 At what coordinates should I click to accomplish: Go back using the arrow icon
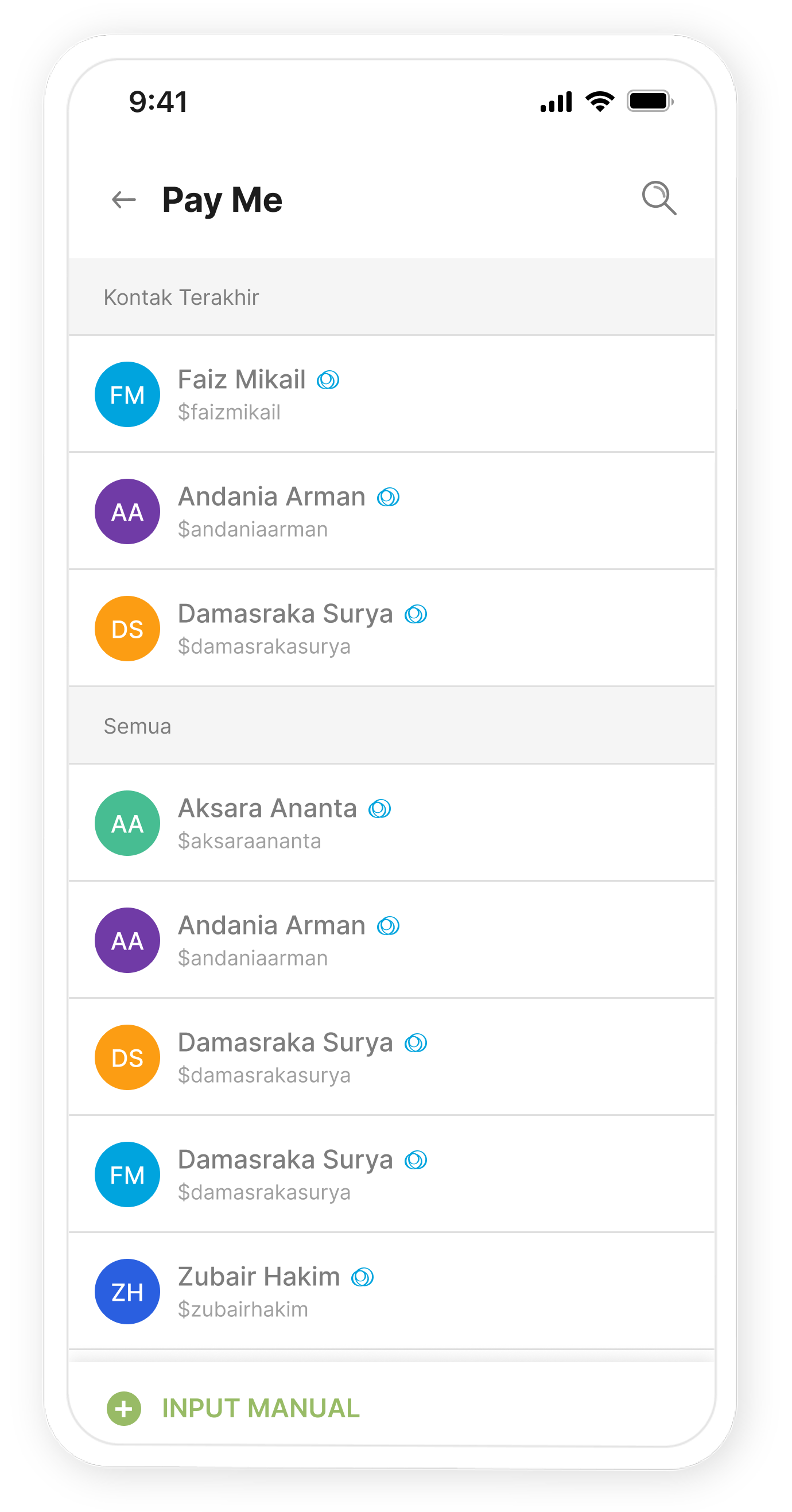pos(124,200)
